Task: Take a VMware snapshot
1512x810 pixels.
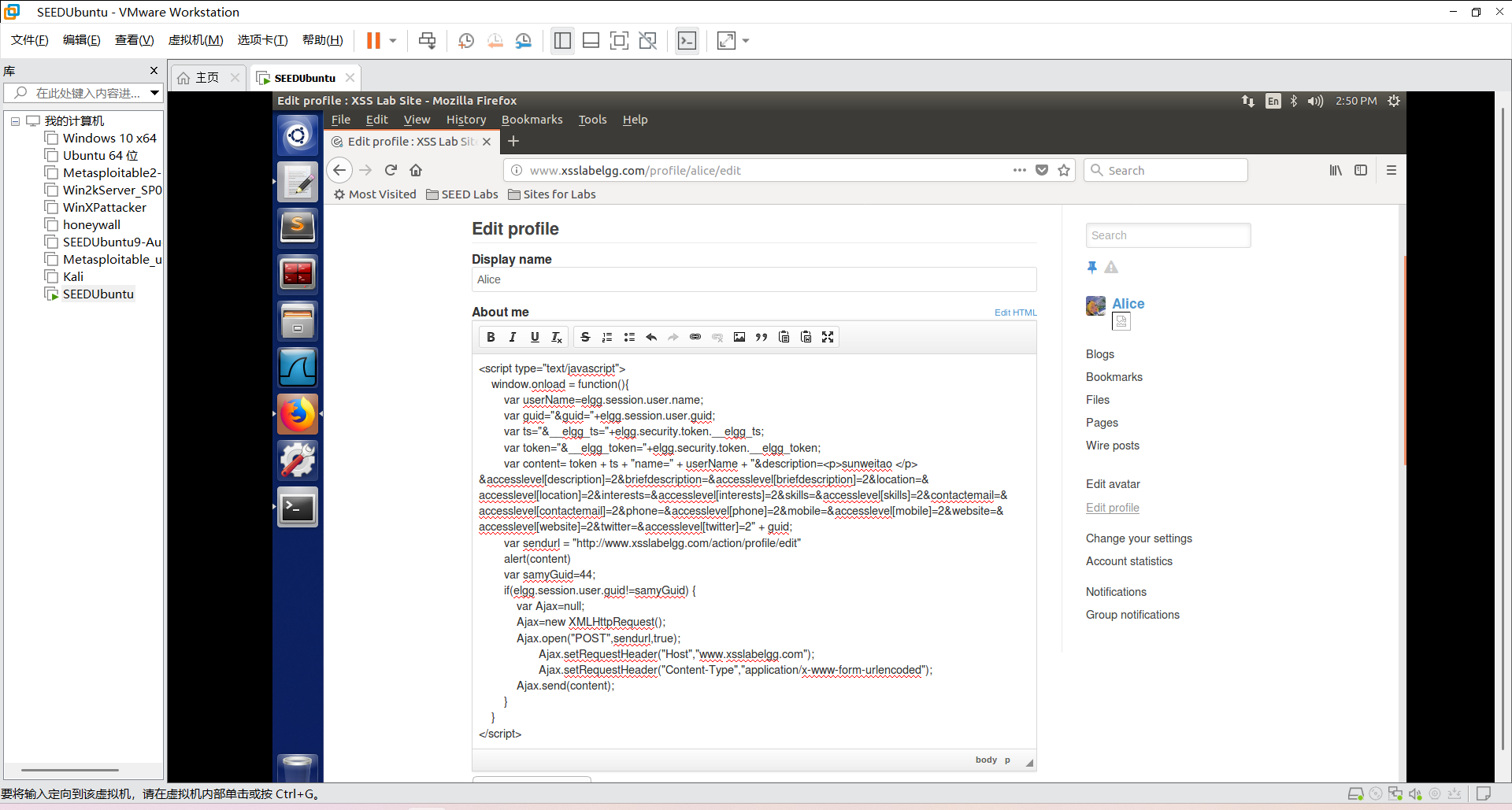Action: pos(466,41)
